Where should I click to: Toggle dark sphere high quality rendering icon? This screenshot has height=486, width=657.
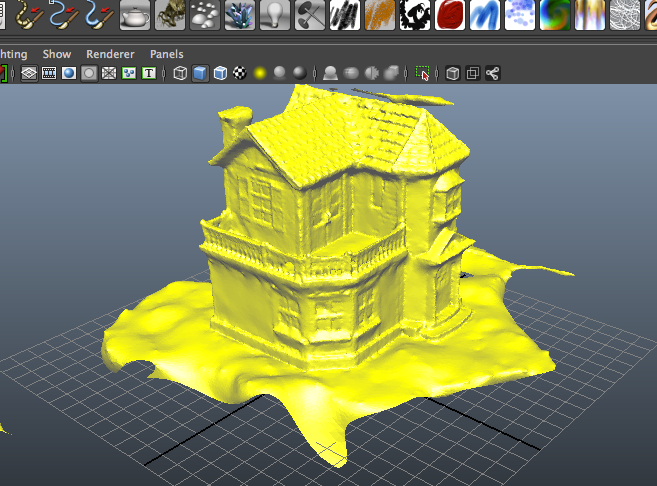(300, 73)
